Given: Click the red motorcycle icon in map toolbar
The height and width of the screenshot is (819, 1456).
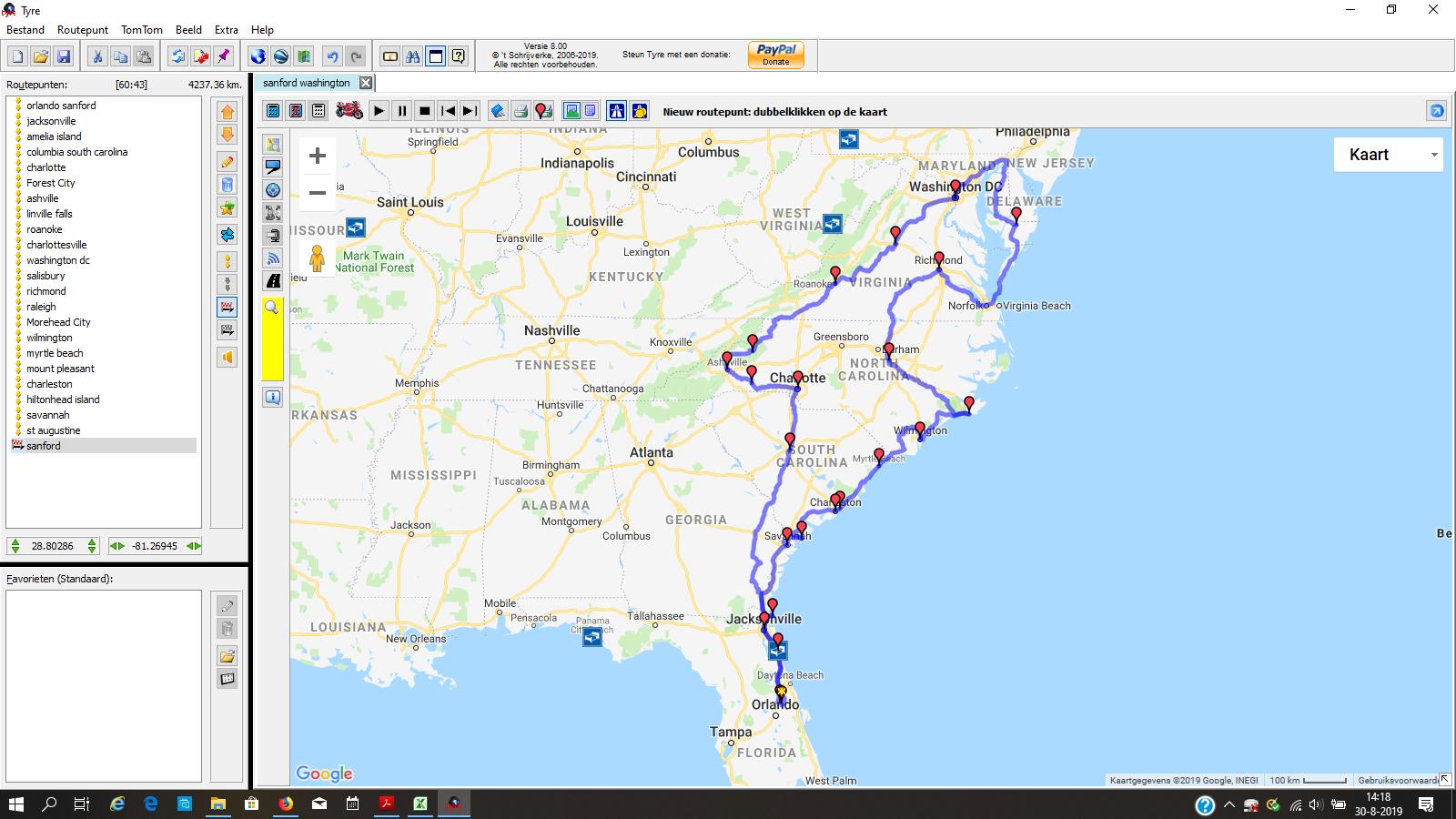Looking at the screenshot, I should tap(349, 111).
